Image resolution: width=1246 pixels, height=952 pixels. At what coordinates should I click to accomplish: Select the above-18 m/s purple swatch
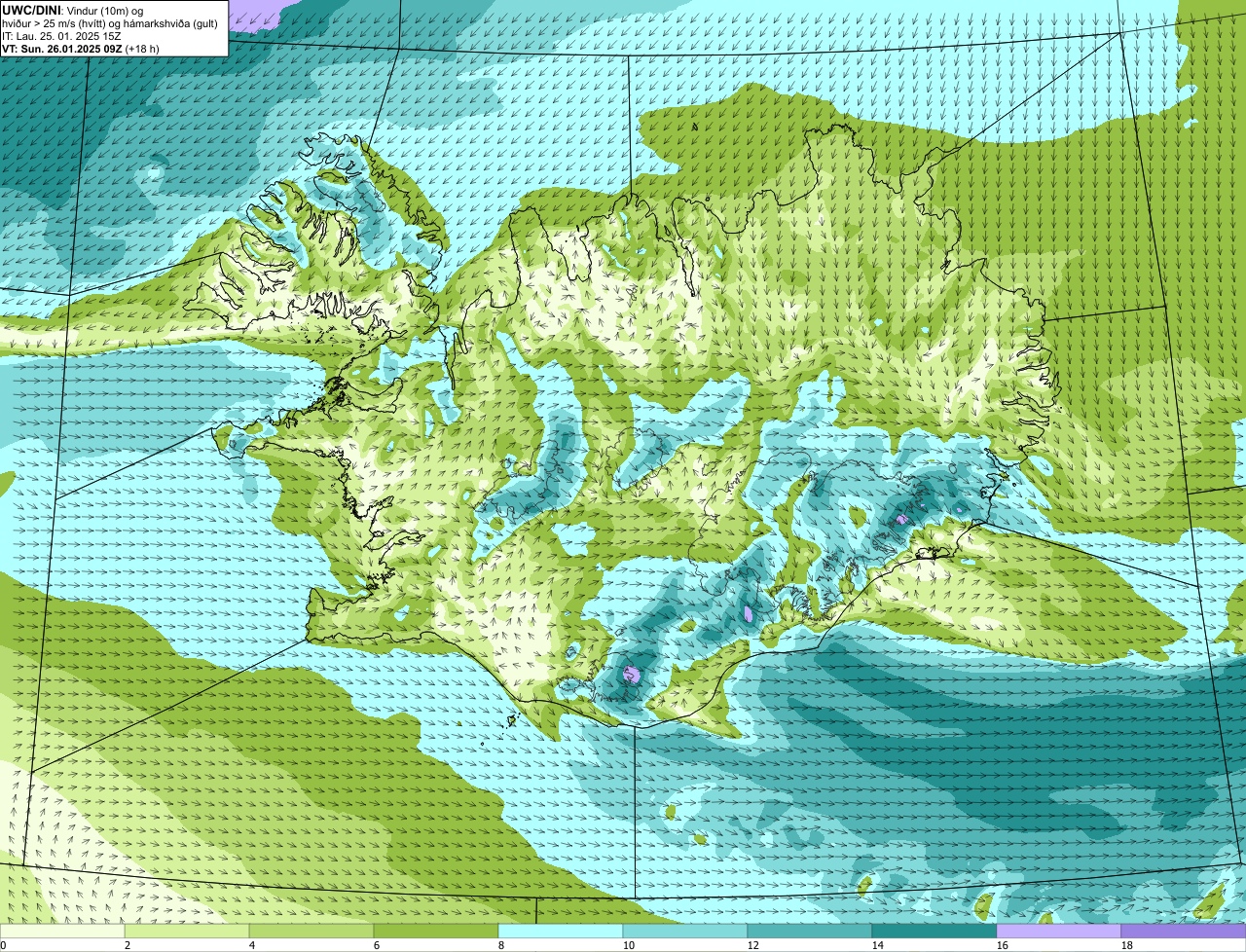click(1184, 931)
